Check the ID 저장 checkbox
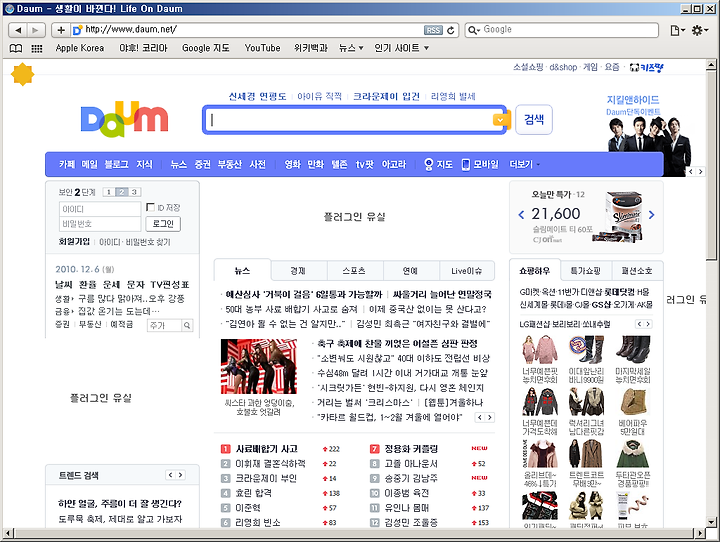The image size is (720, 542). tap(150, 207)
